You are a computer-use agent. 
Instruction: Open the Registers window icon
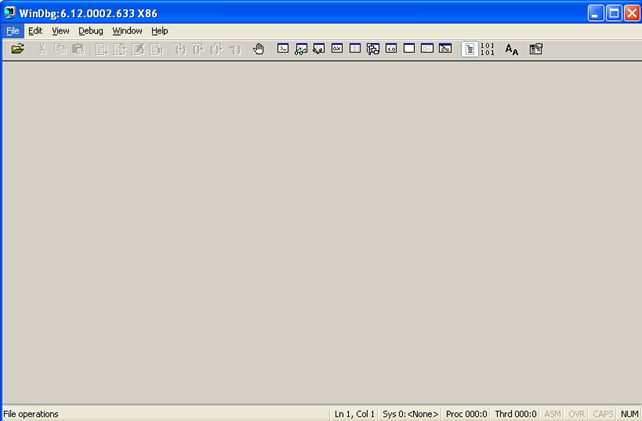point(337,48)
